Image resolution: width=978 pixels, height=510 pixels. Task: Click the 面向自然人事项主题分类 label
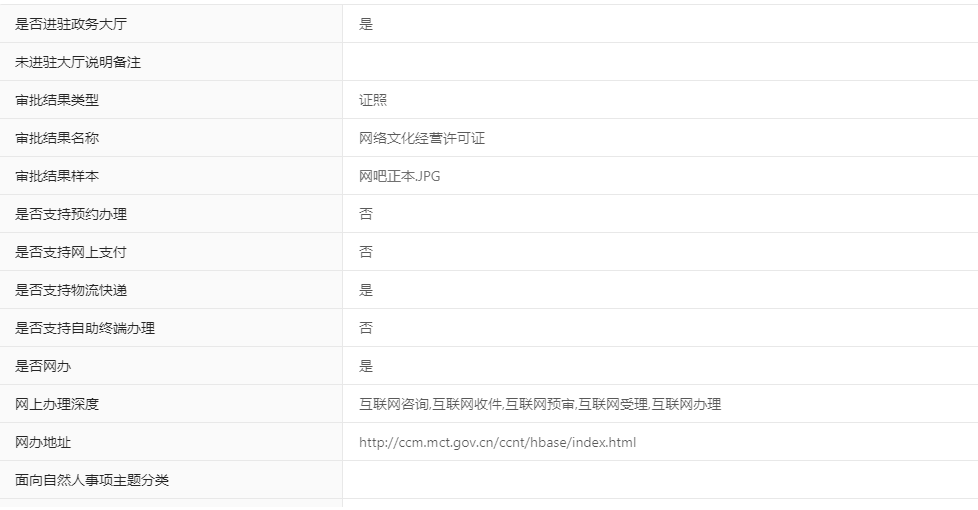(92, 481)
